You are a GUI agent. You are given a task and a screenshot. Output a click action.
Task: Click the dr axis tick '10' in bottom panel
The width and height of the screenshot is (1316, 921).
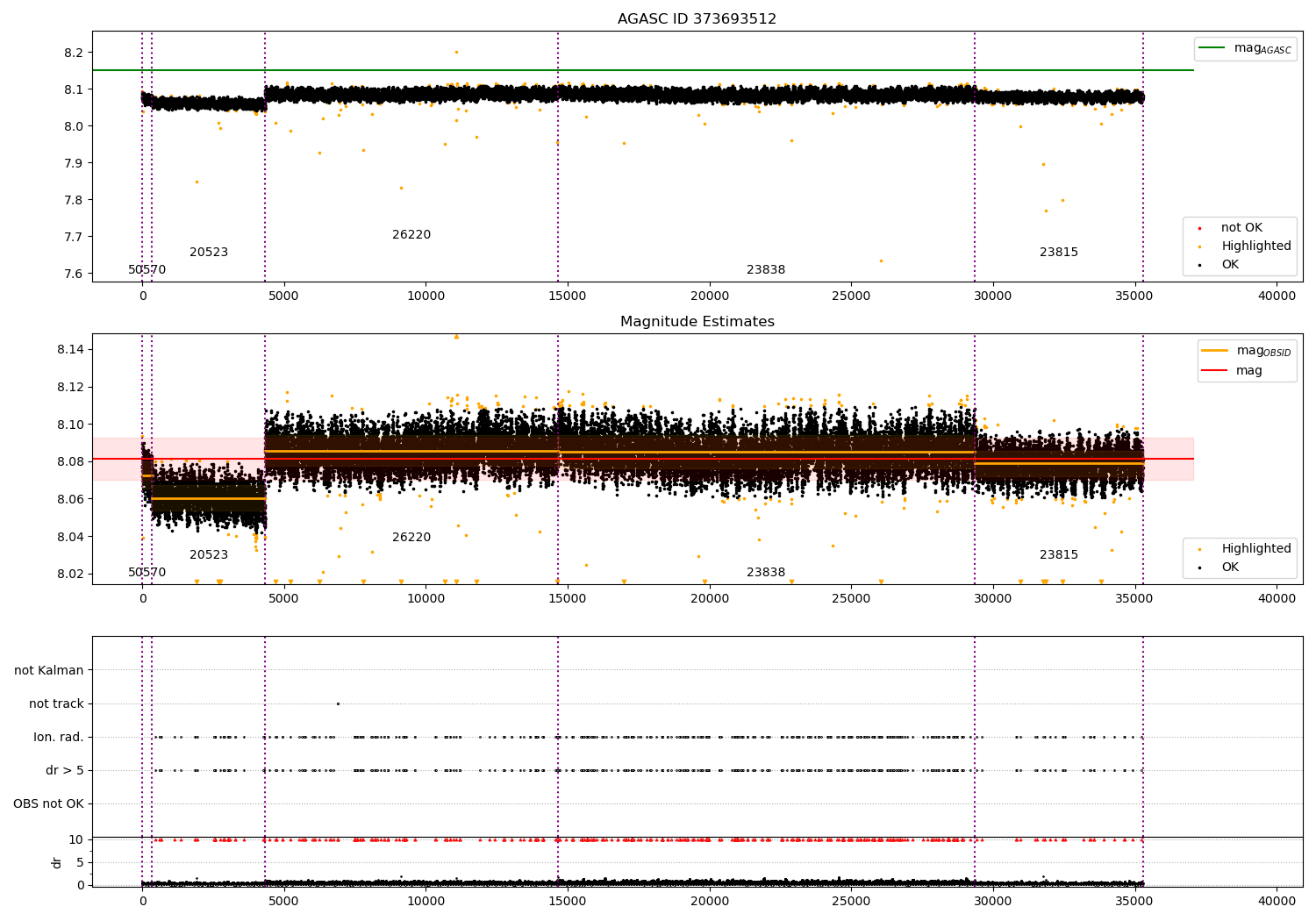pyautogui.click(x=76, y=839)
